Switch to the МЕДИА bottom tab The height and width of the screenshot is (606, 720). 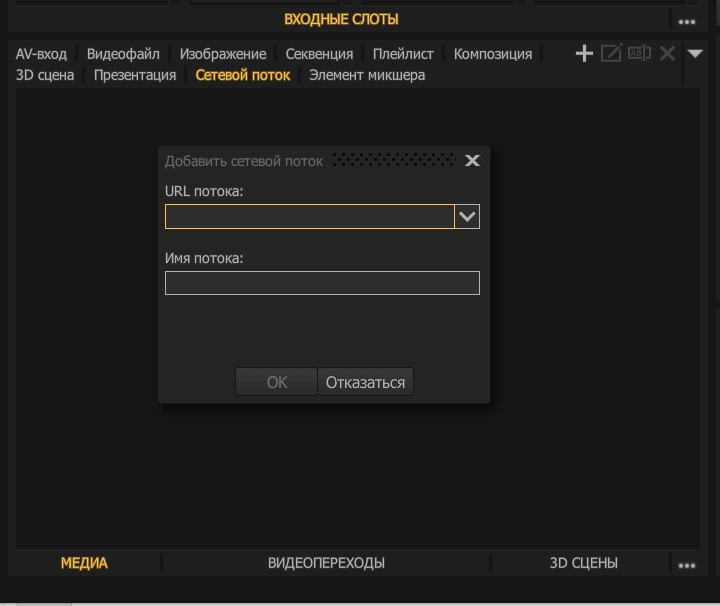coord(84,563)
